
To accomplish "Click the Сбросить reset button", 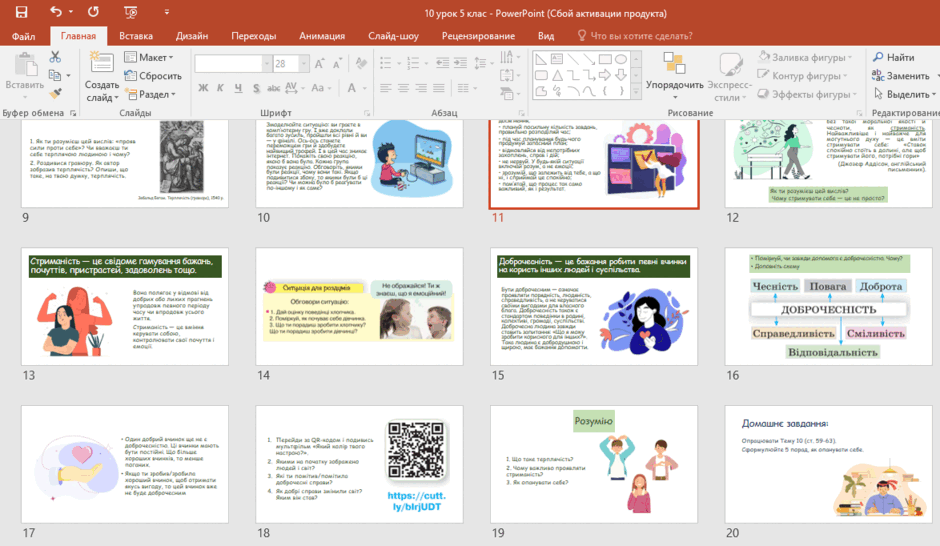I will pos(153,76).
